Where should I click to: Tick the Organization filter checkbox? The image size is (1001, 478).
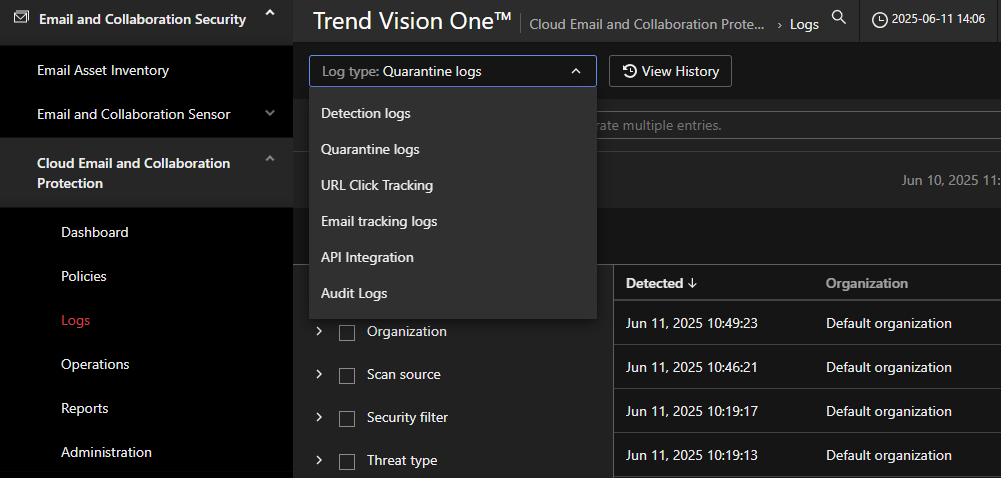point(347,332)
